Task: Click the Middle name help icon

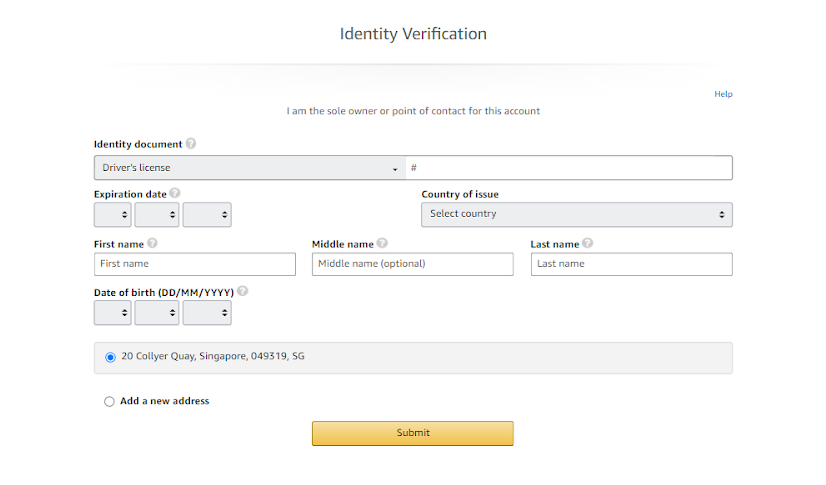Action: [382, 243]
